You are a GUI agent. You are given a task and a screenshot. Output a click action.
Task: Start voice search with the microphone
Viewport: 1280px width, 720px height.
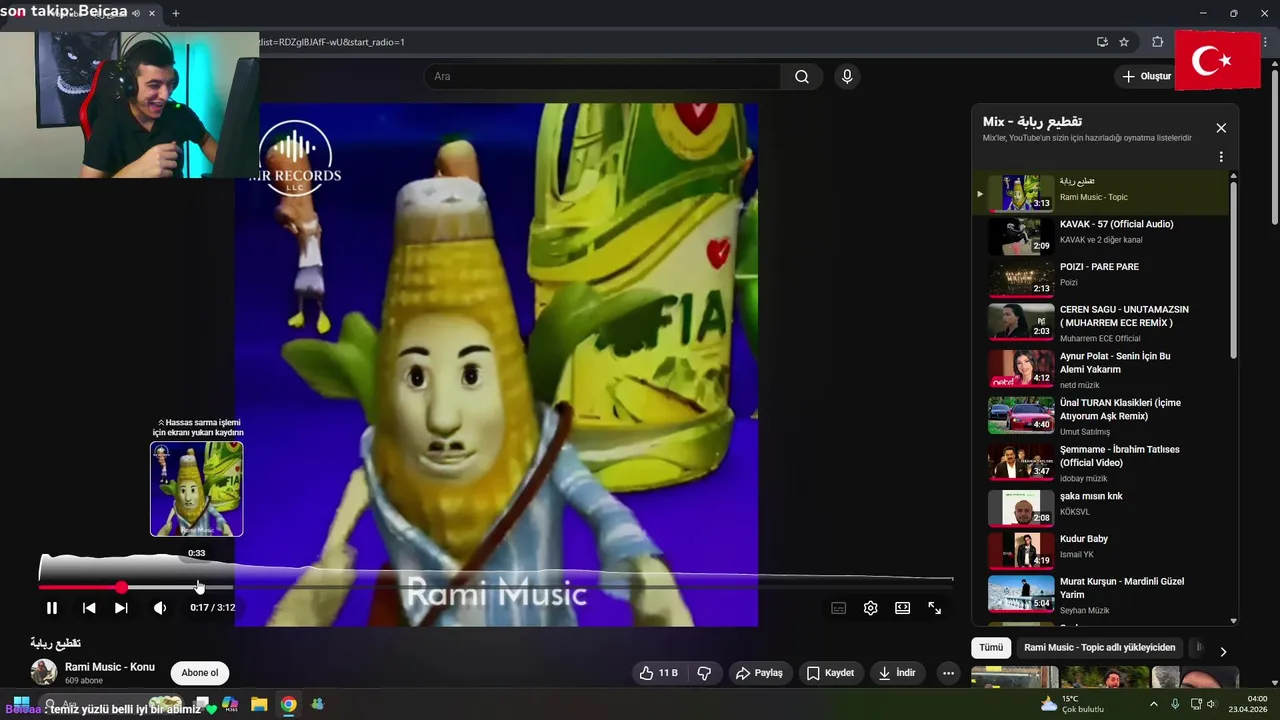tap(847, 77)
